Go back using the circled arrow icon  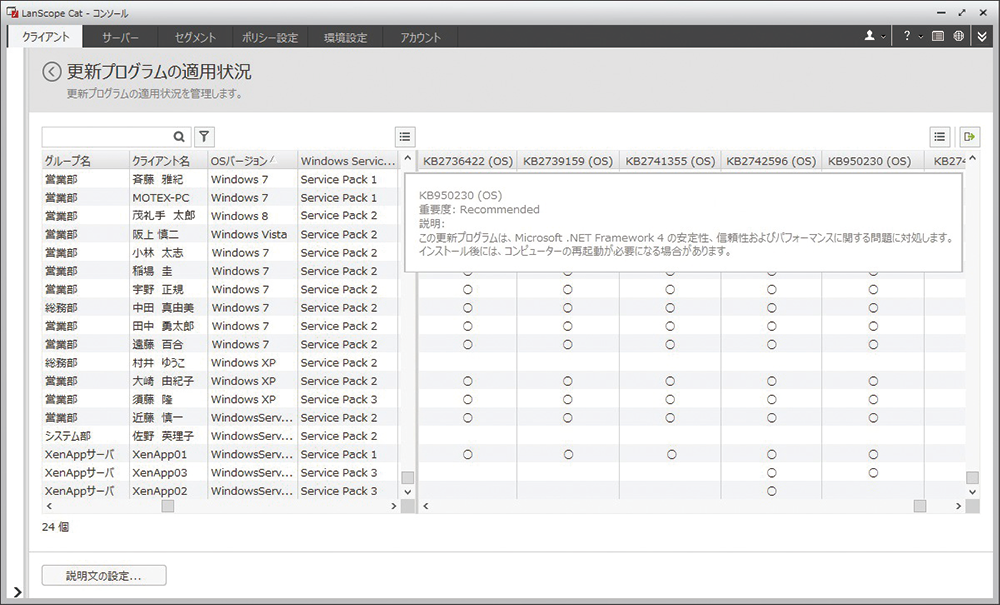pyautogui.click(x=52, y=72)
